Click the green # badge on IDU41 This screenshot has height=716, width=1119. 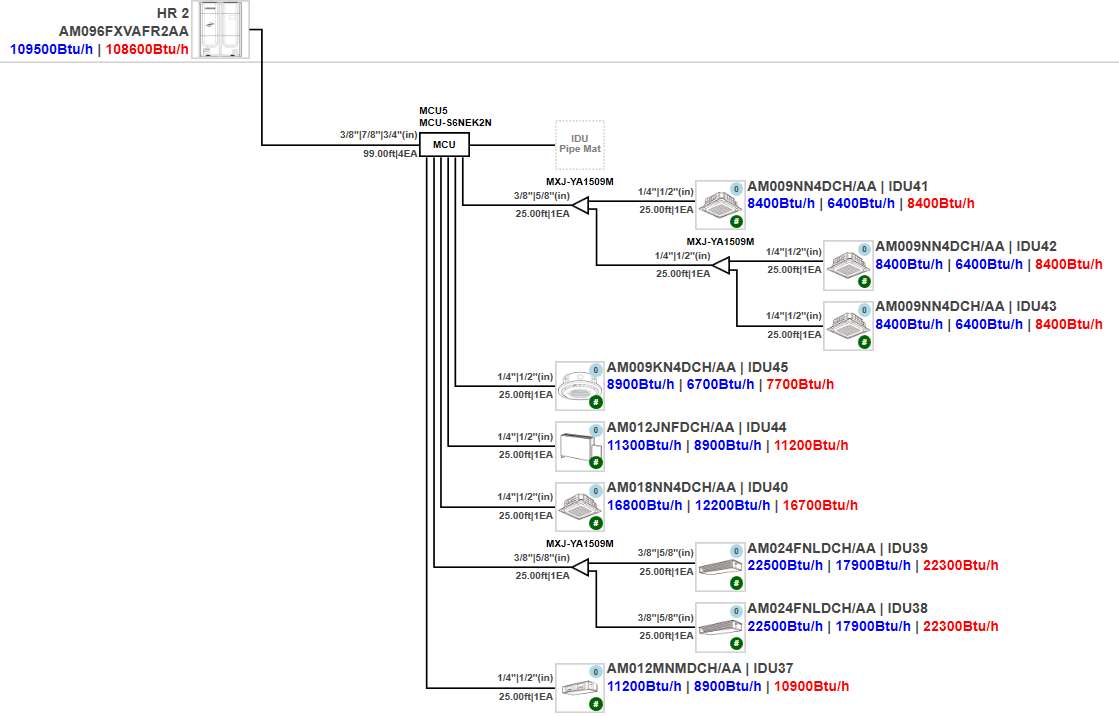[x=736, y=222]
